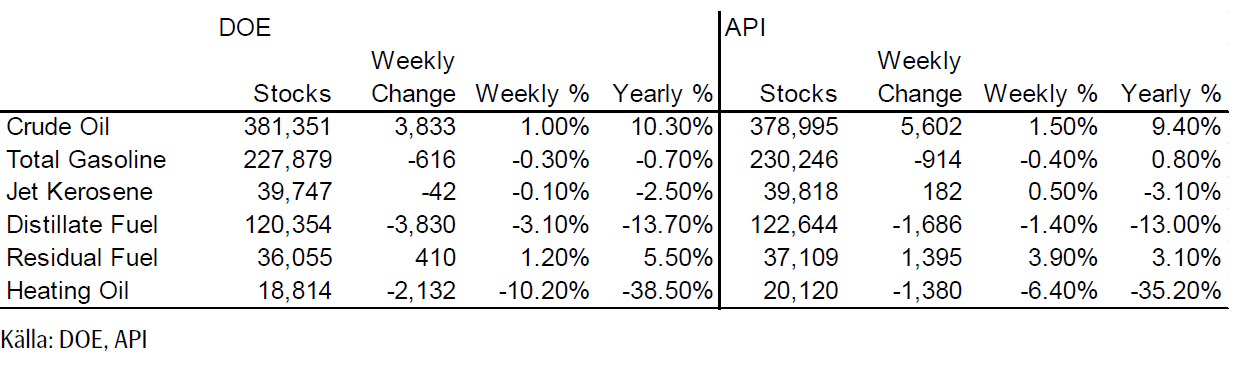Click the API Yearly % column header
Viewport: 1254px width, 384px height.
coord(1171,94)
